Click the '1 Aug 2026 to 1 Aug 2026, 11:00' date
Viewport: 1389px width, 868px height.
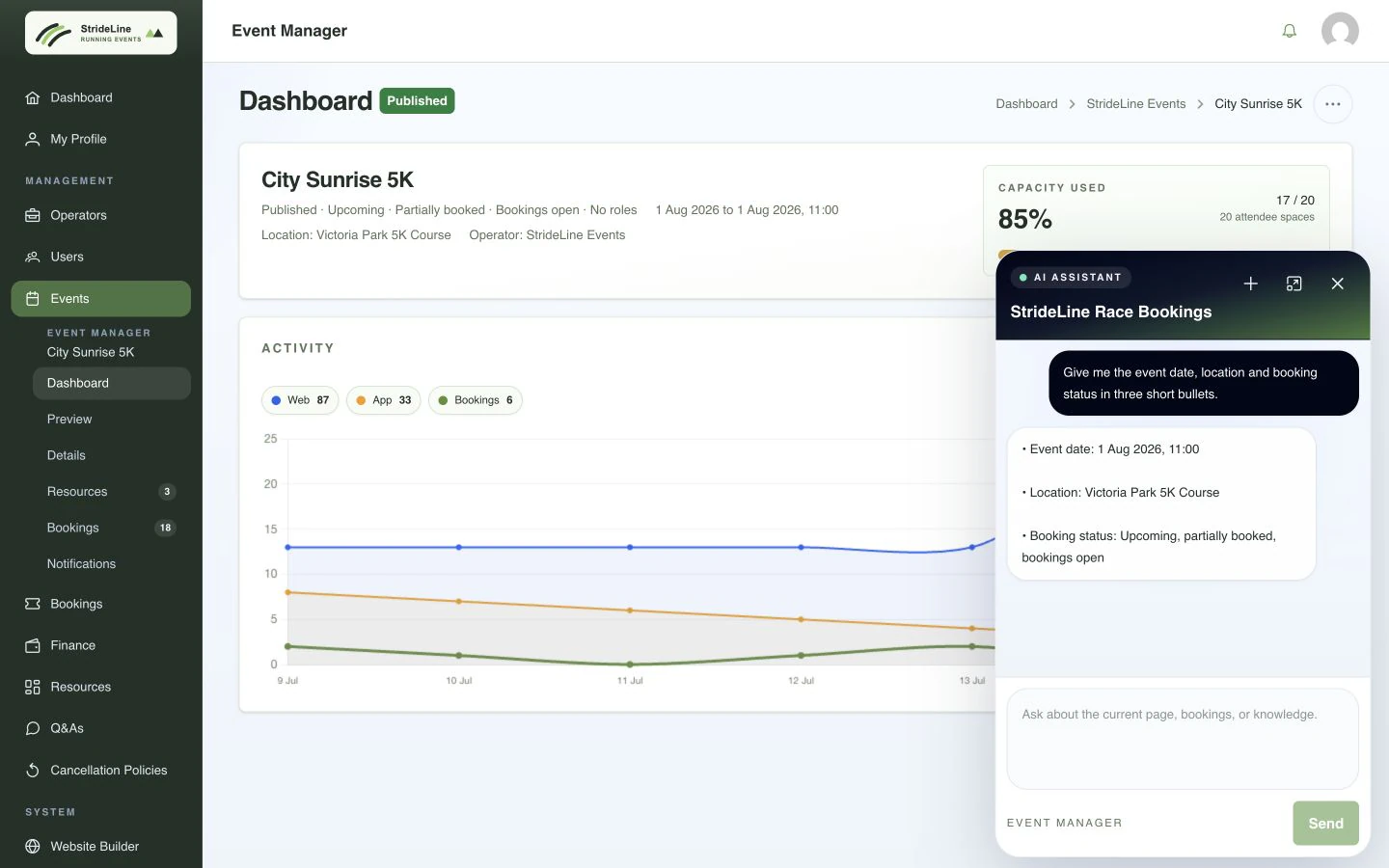point(747,210)
